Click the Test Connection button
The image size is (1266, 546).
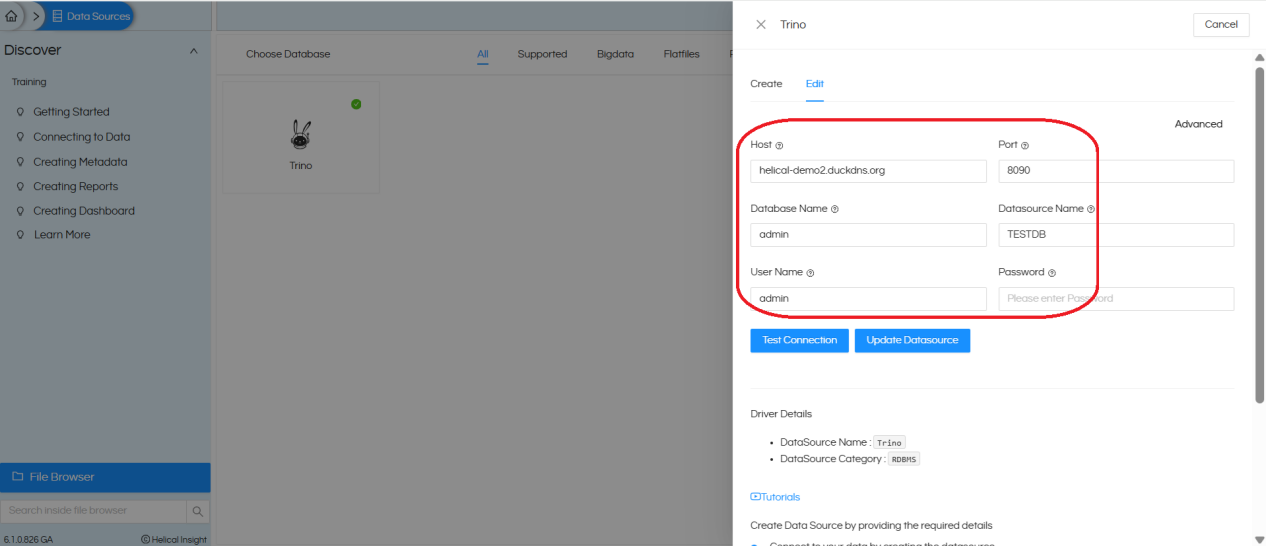799,341
